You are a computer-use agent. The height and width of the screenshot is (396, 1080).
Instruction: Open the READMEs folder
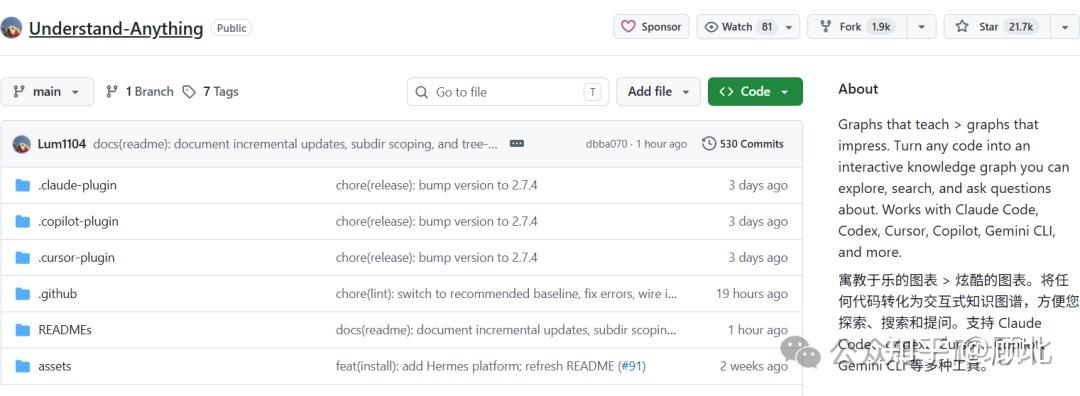click(x=65, y=330)
